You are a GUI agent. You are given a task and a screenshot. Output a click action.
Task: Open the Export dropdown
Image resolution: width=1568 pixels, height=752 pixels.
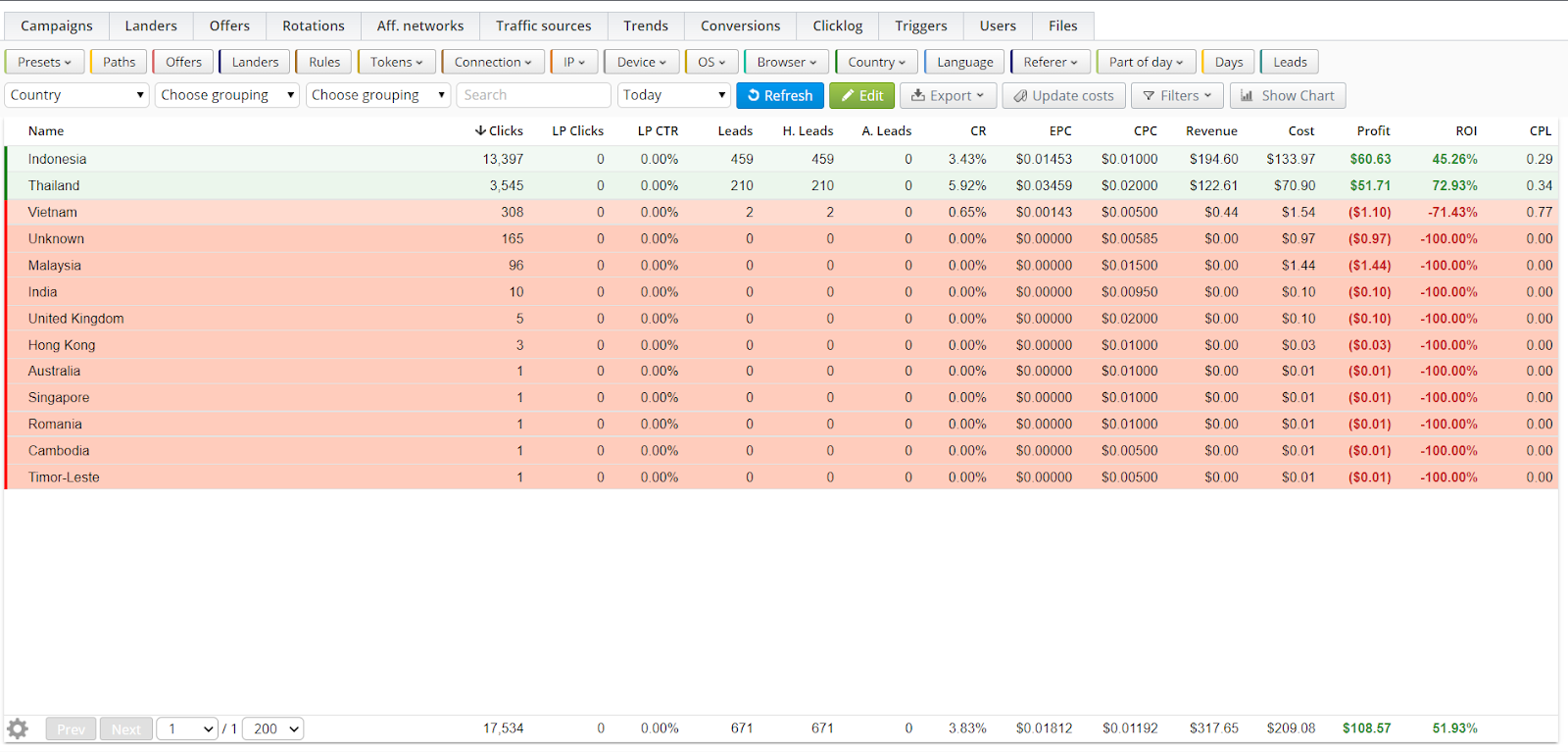coord(948,95)
